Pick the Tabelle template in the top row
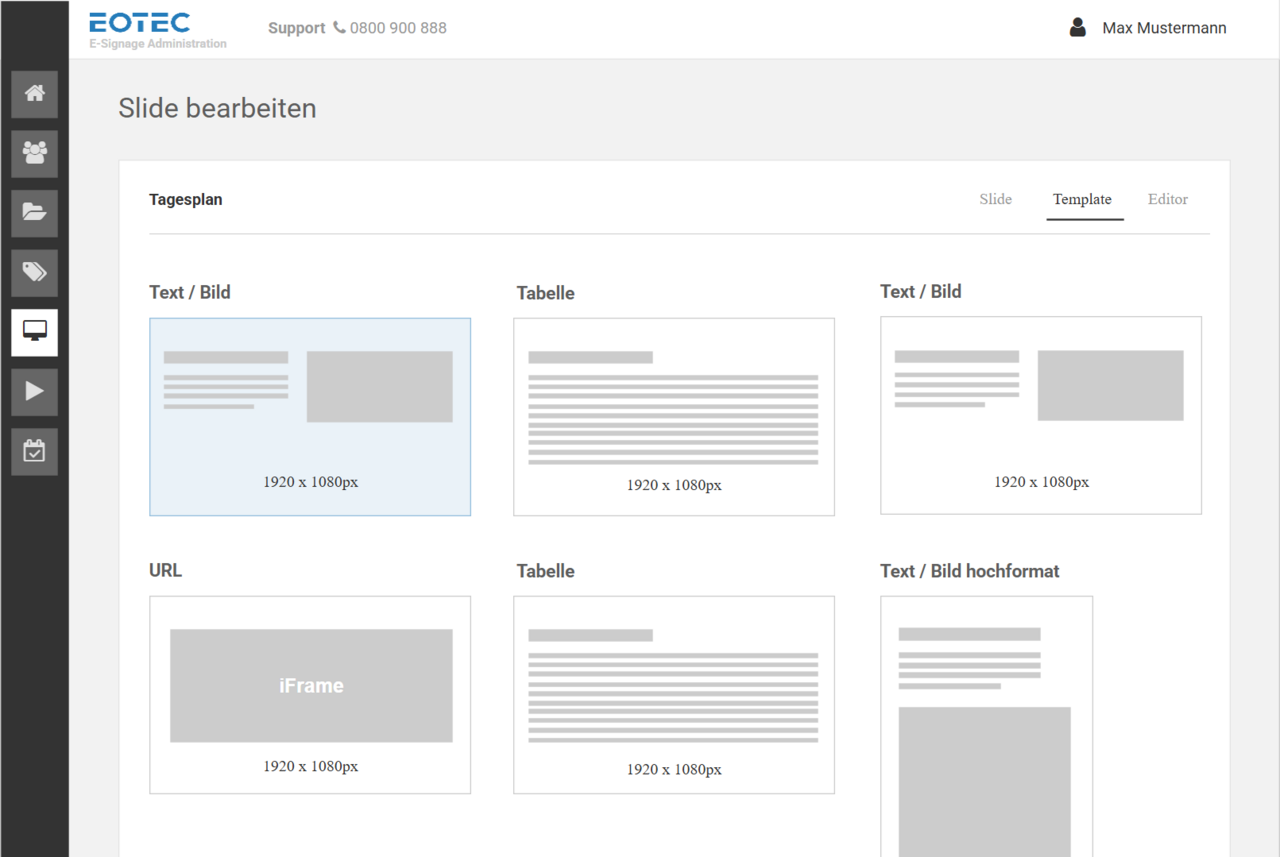The image size is (1280, 857). tap(674, 417)
